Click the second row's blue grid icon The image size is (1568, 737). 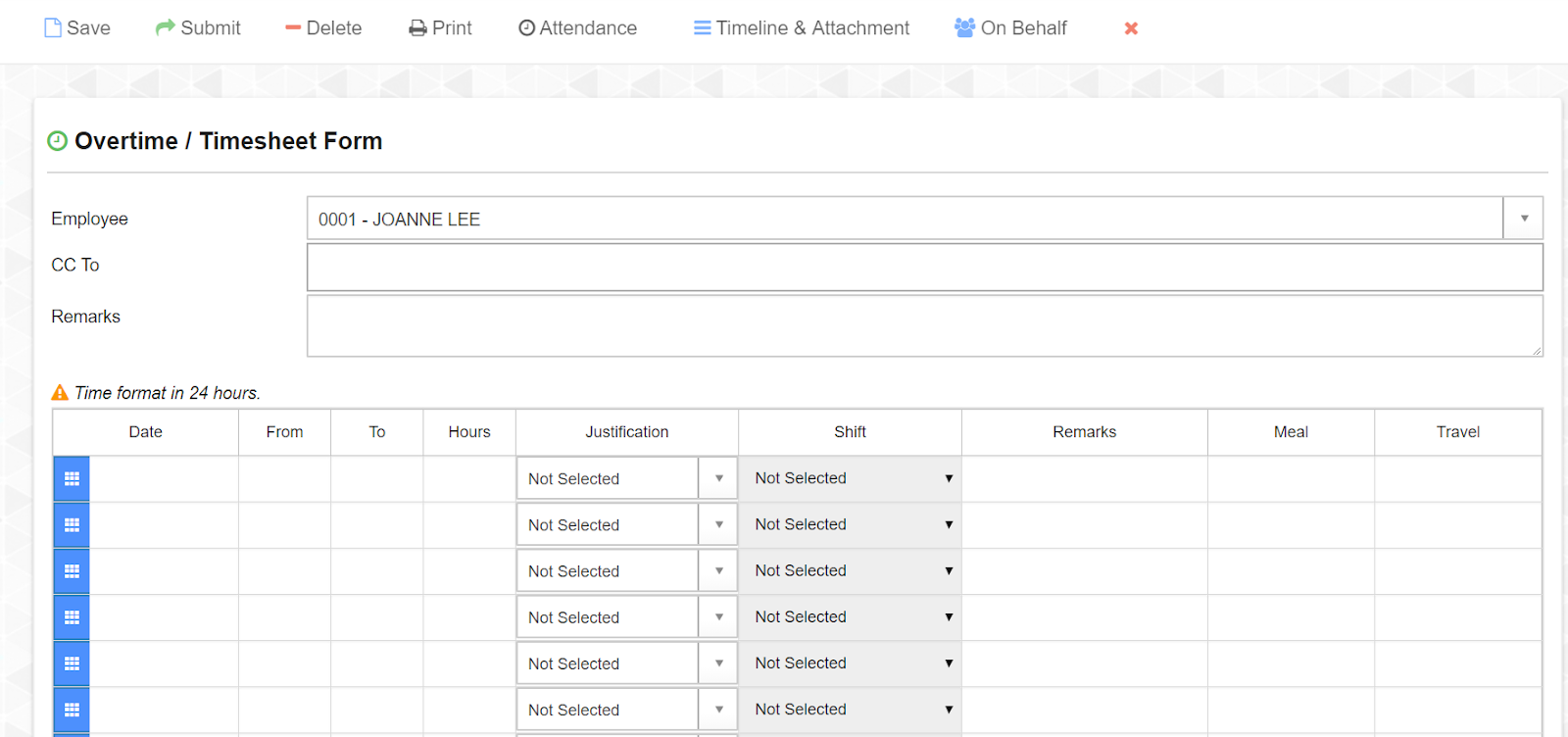pos(72,525)
